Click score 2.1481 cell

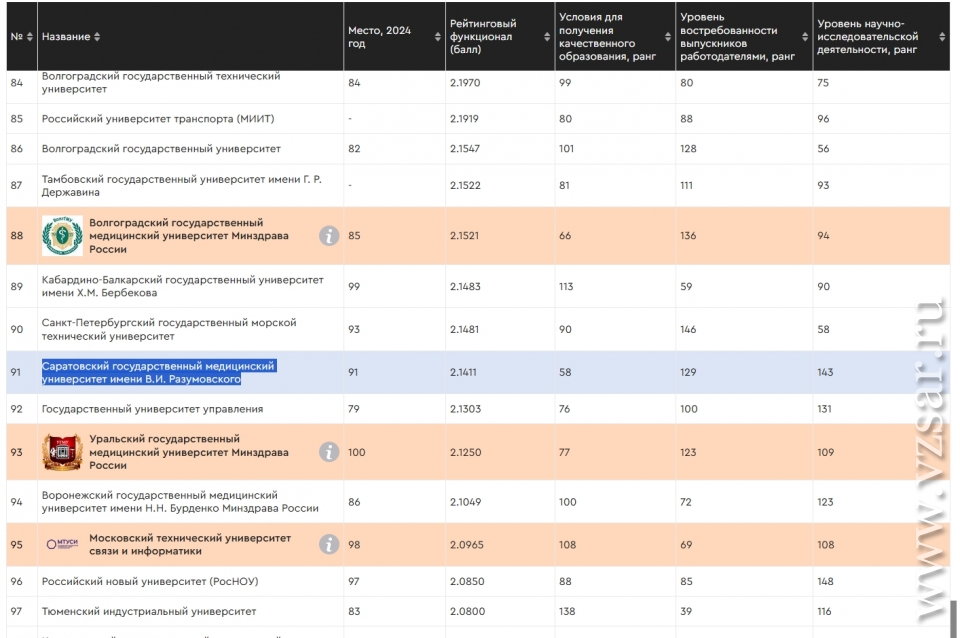tap(464, 329)
